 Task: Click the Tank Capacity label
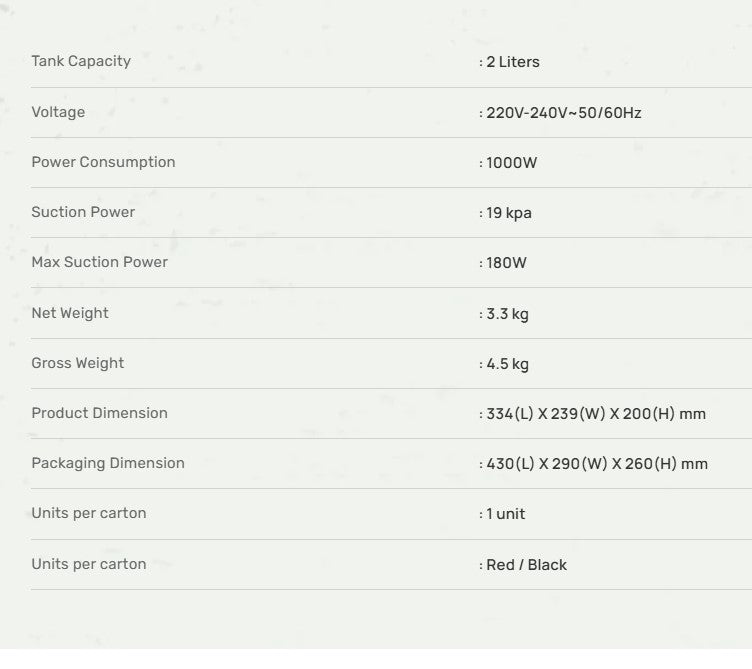point(81,61)
